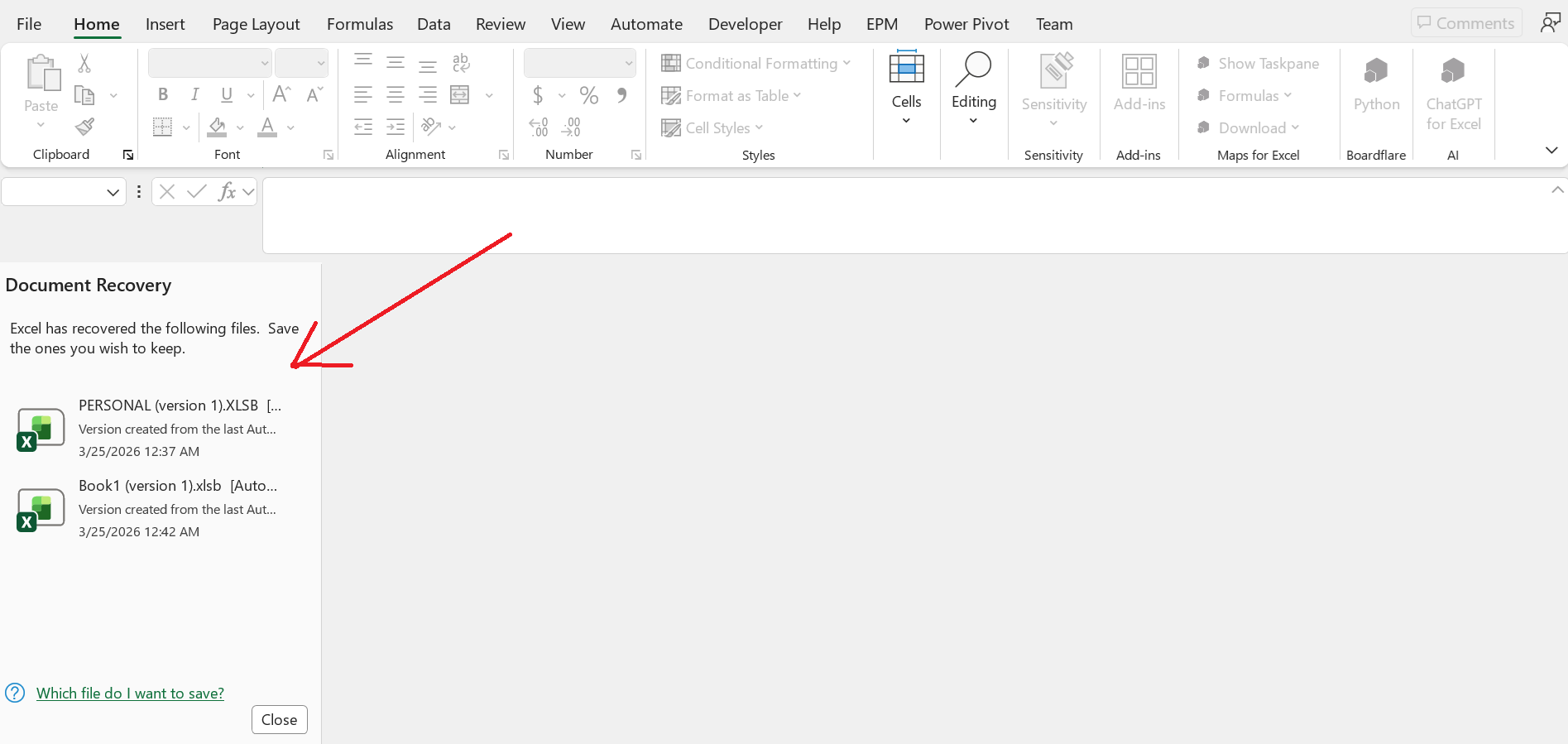The width and height of the screenshot is (1568, 744).
Task: Click the Center align icon
Action: (x=396, y=95)
